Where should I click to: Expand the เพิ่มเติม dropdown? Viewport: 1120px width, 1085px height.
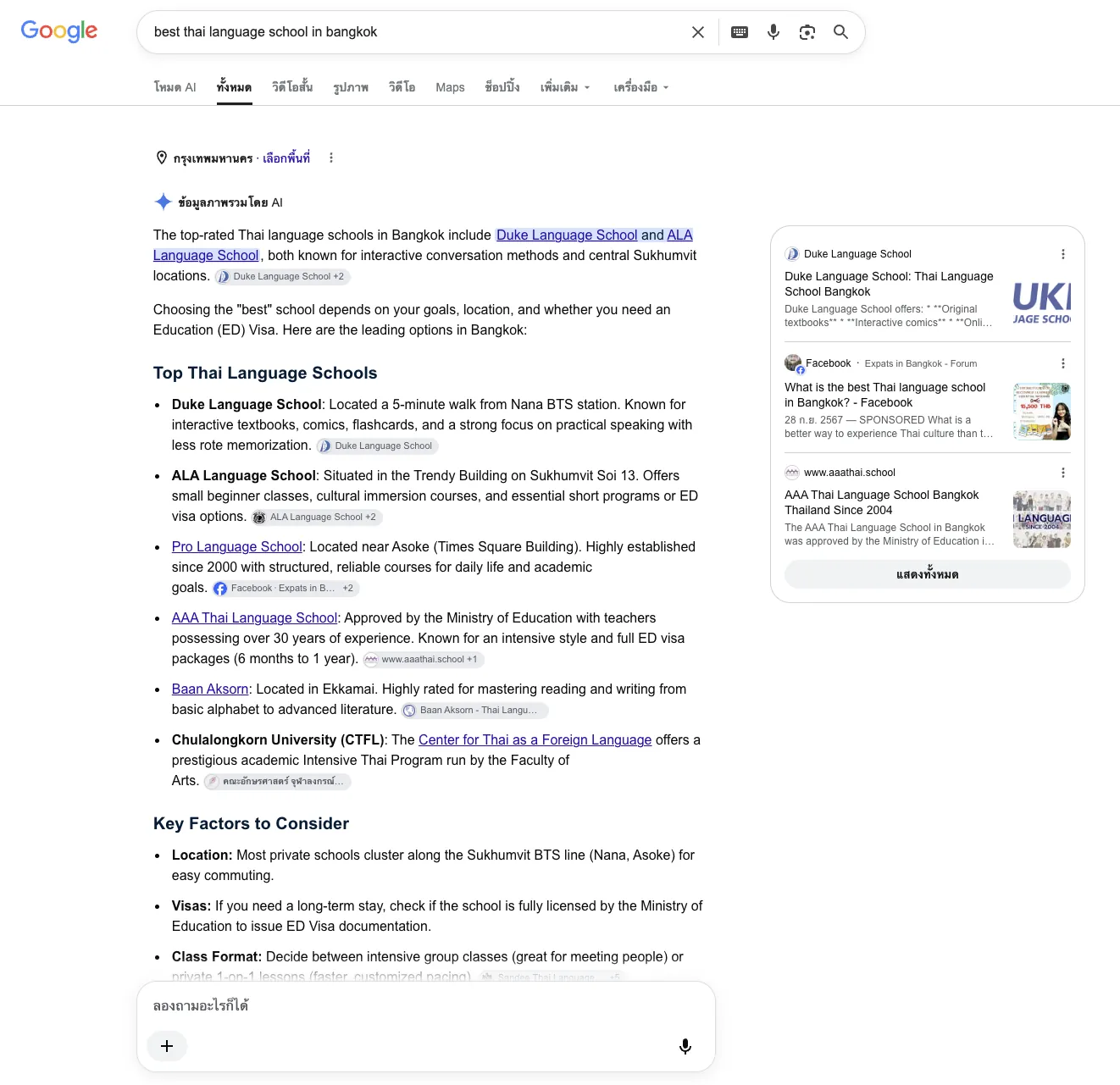click(565, 87)
